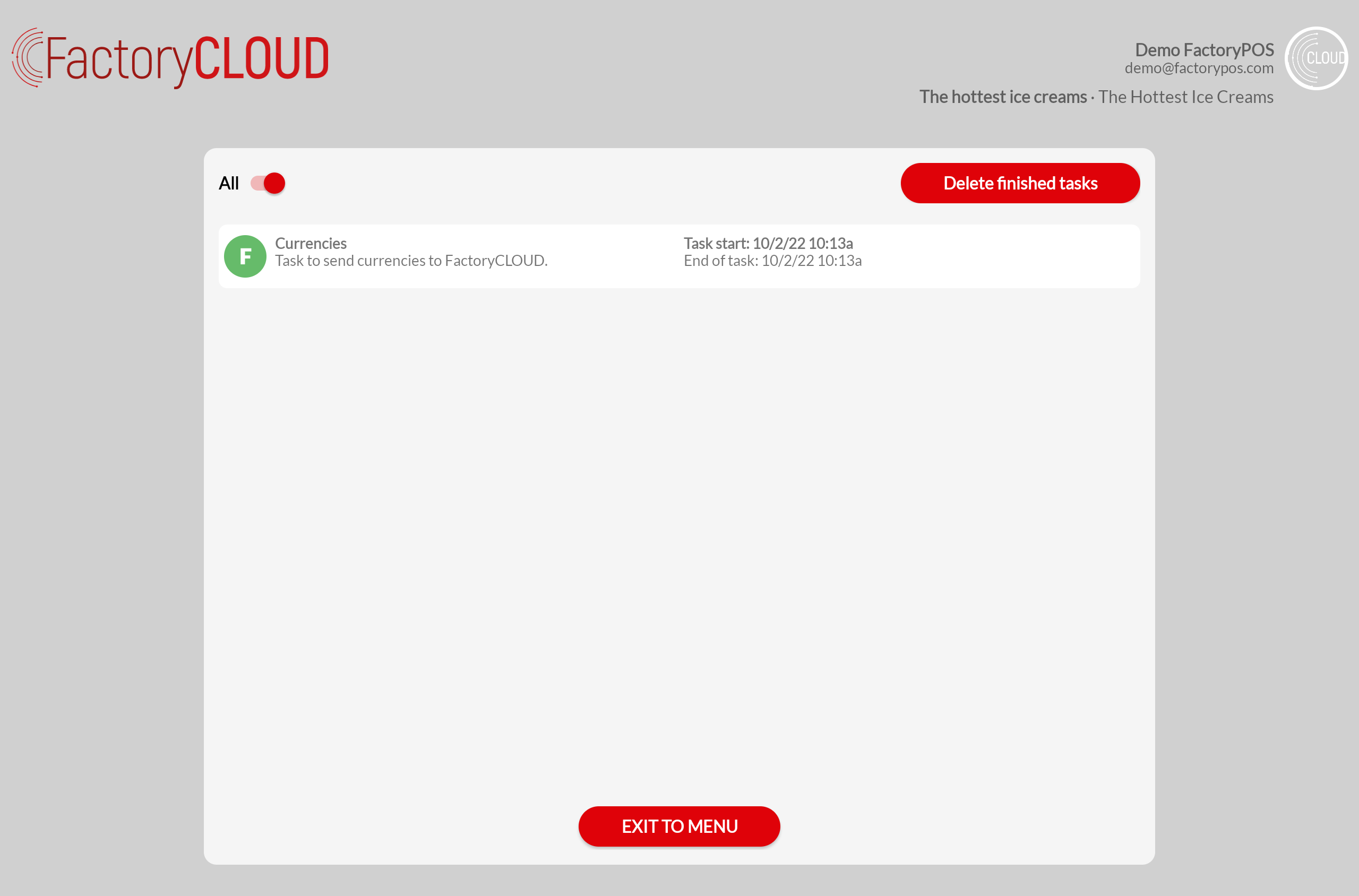Click The Hottest Ice Creams store label

coord(1185,97)
